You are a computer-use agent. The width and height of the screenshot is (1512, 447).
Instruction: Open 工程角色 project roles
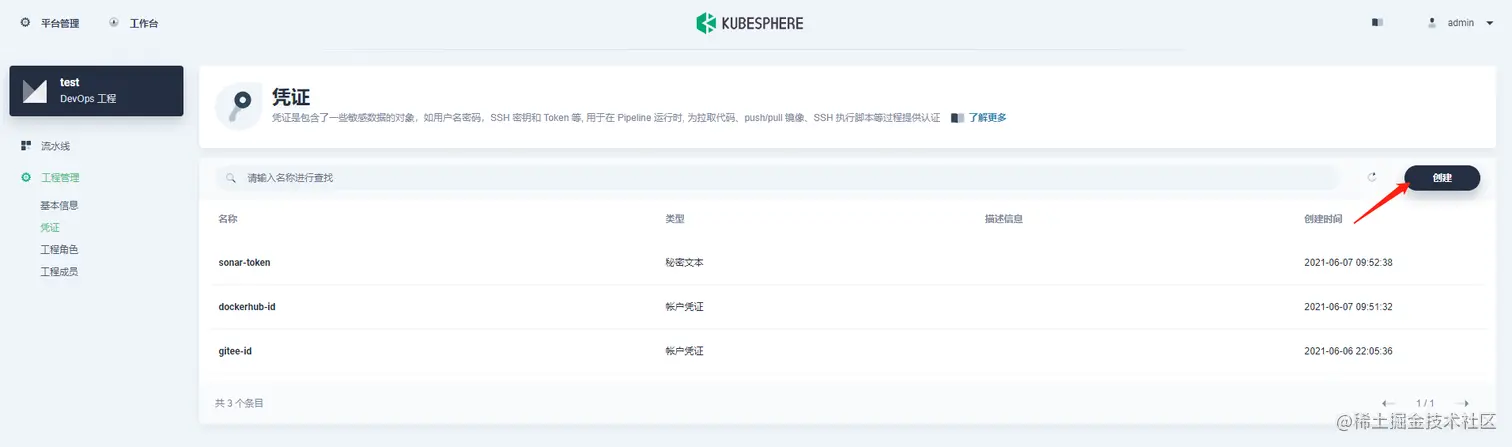(x=59, y=249)
